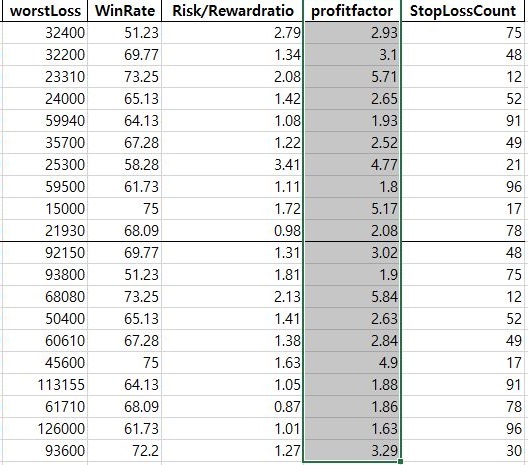
Task: Select worstLoss cell 32400
Action: [45, 33]
